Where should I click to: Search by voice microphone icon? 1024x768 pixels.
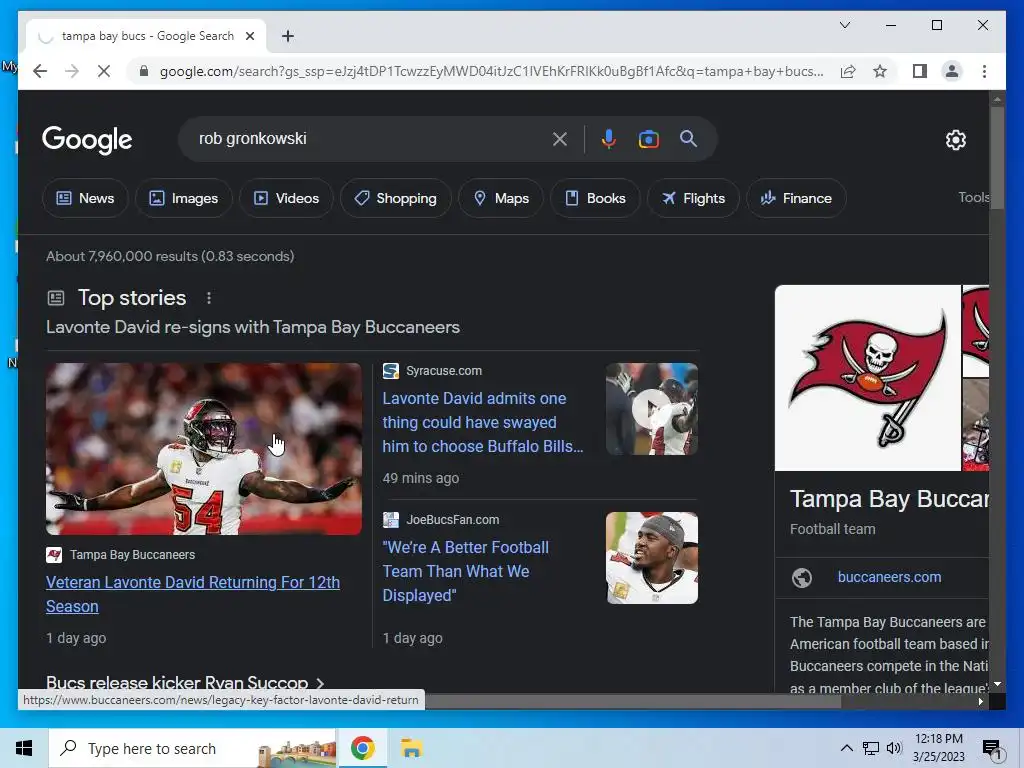coord(609,139)
